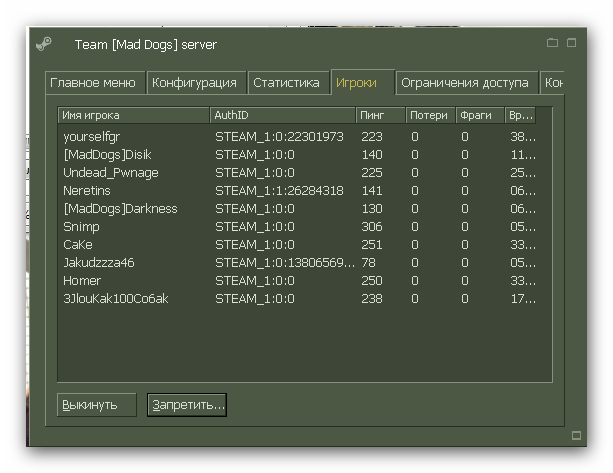Click the Выкинуть button
Screen dimensions: 613x473
(97, 405)
